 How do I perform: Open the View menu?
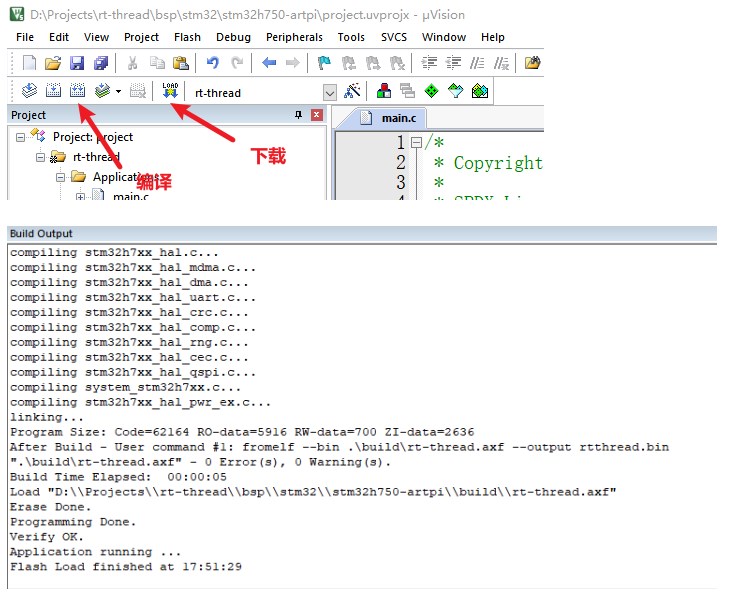coord(96,37)
